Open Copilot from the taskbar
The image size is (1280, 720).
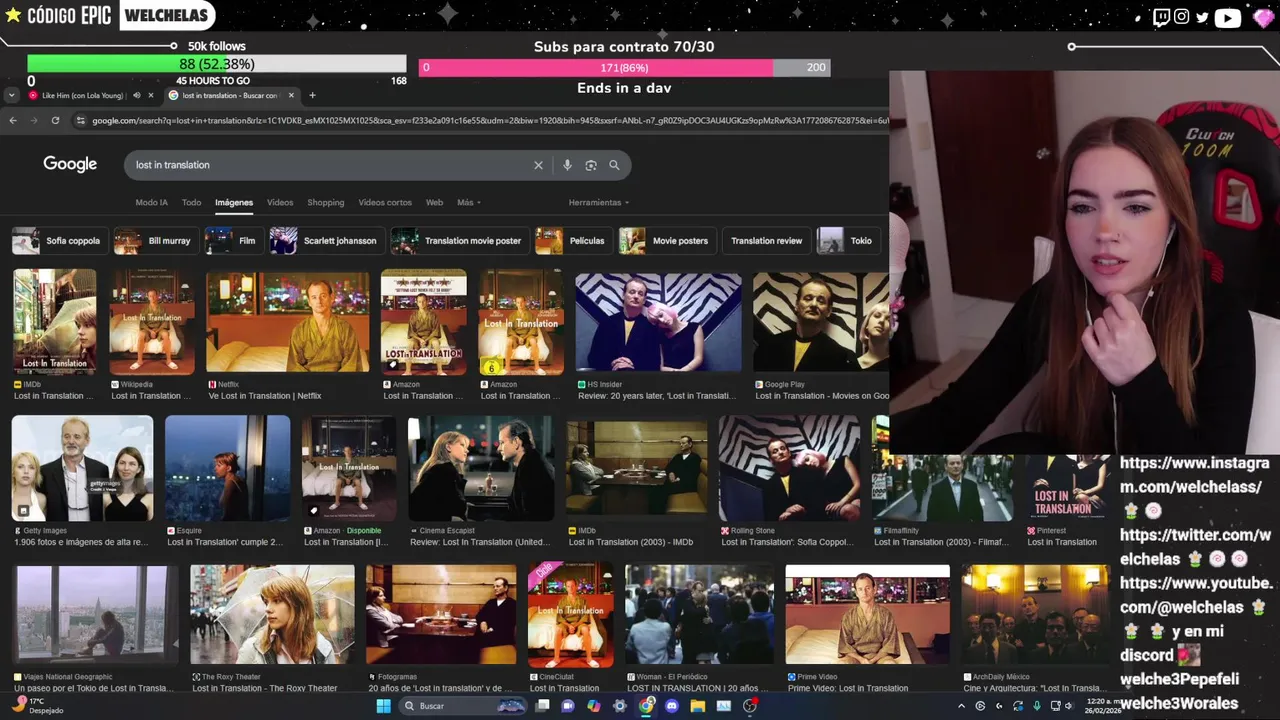coord(594,706)
